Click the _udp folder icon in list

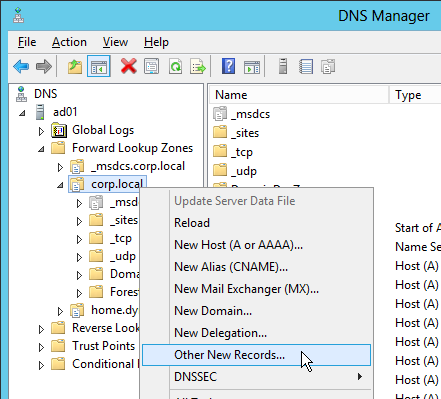[x=220, y=170]
